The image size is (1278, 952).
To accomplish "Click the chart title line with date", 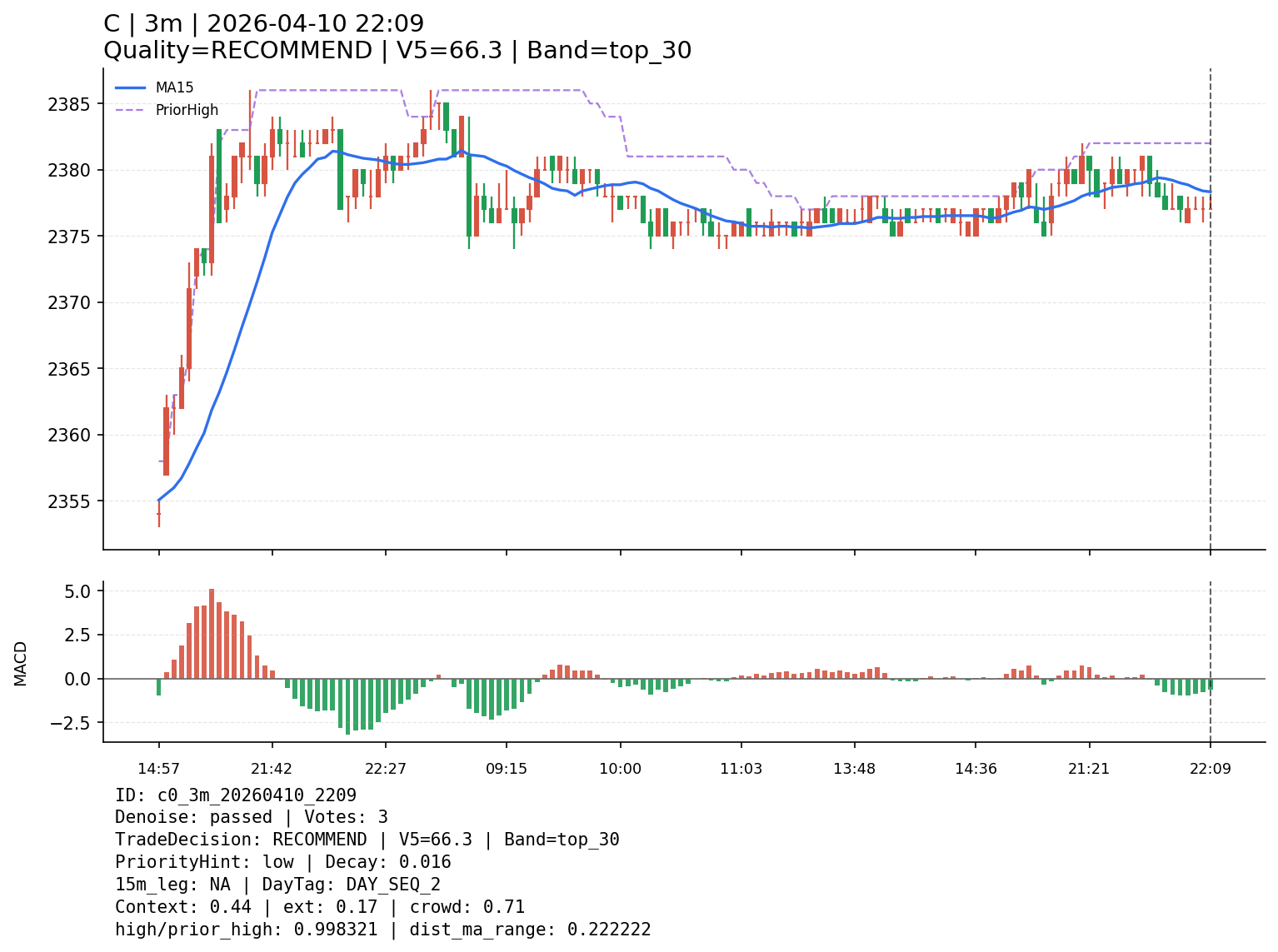I will point(263,24).
